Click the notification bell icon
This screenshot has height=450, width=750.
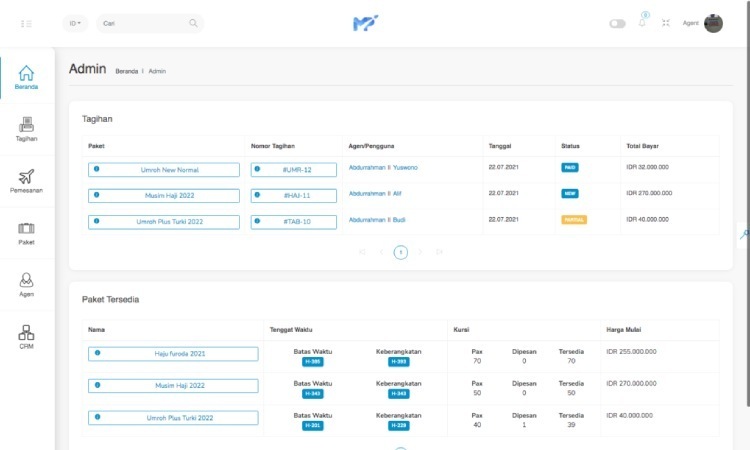pyautogui.click(x=642, y=22)
